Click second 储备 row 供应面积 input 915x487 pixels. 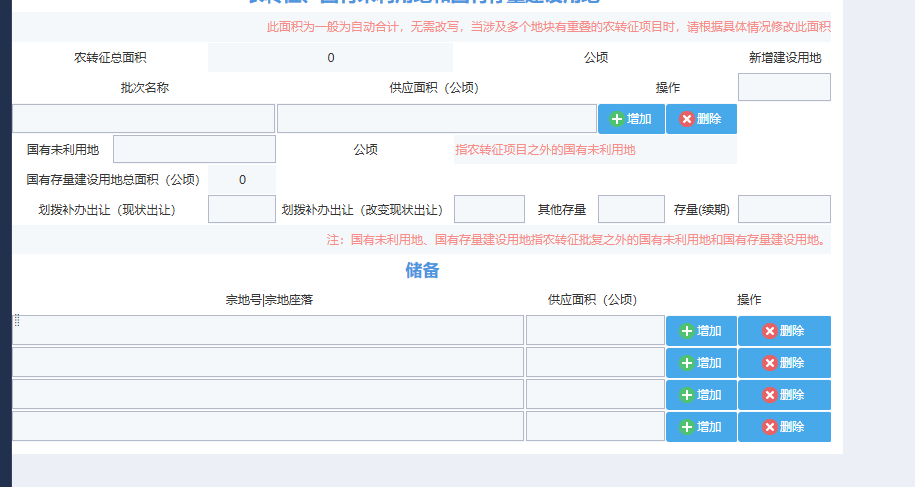(595, 362)
